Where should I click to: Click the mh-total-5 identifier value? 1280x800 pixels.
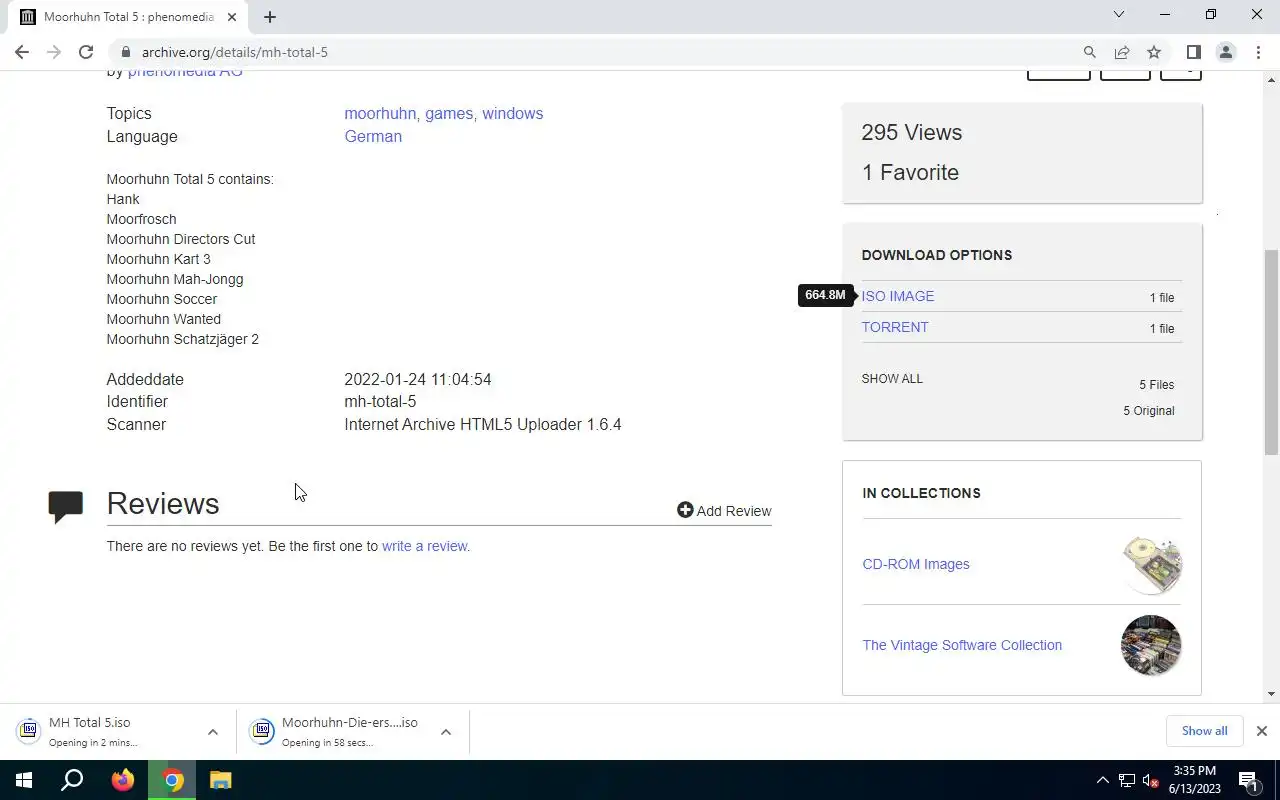[380, 401]
